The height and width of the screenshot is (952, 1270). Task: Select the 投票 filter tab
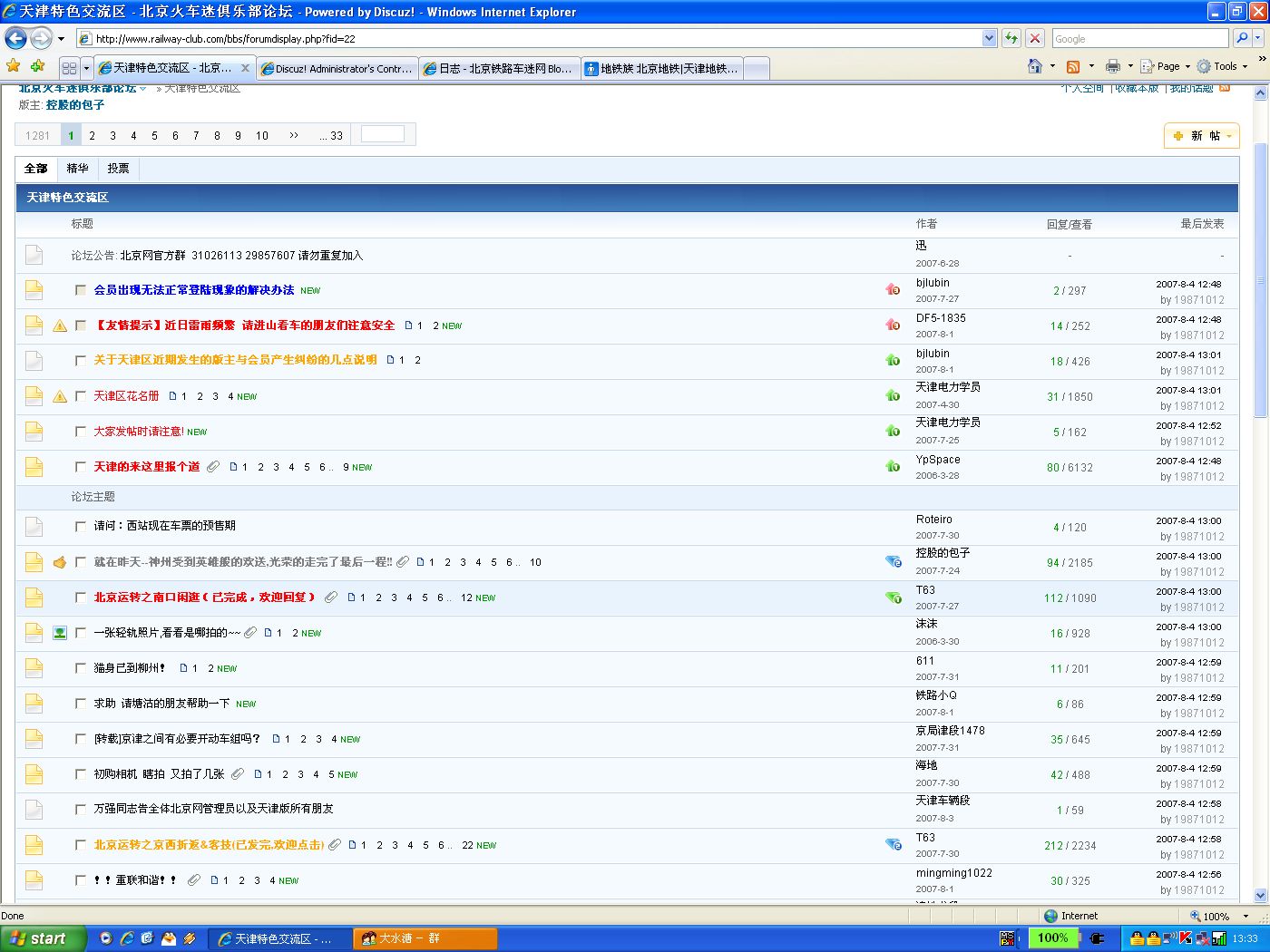118,169
